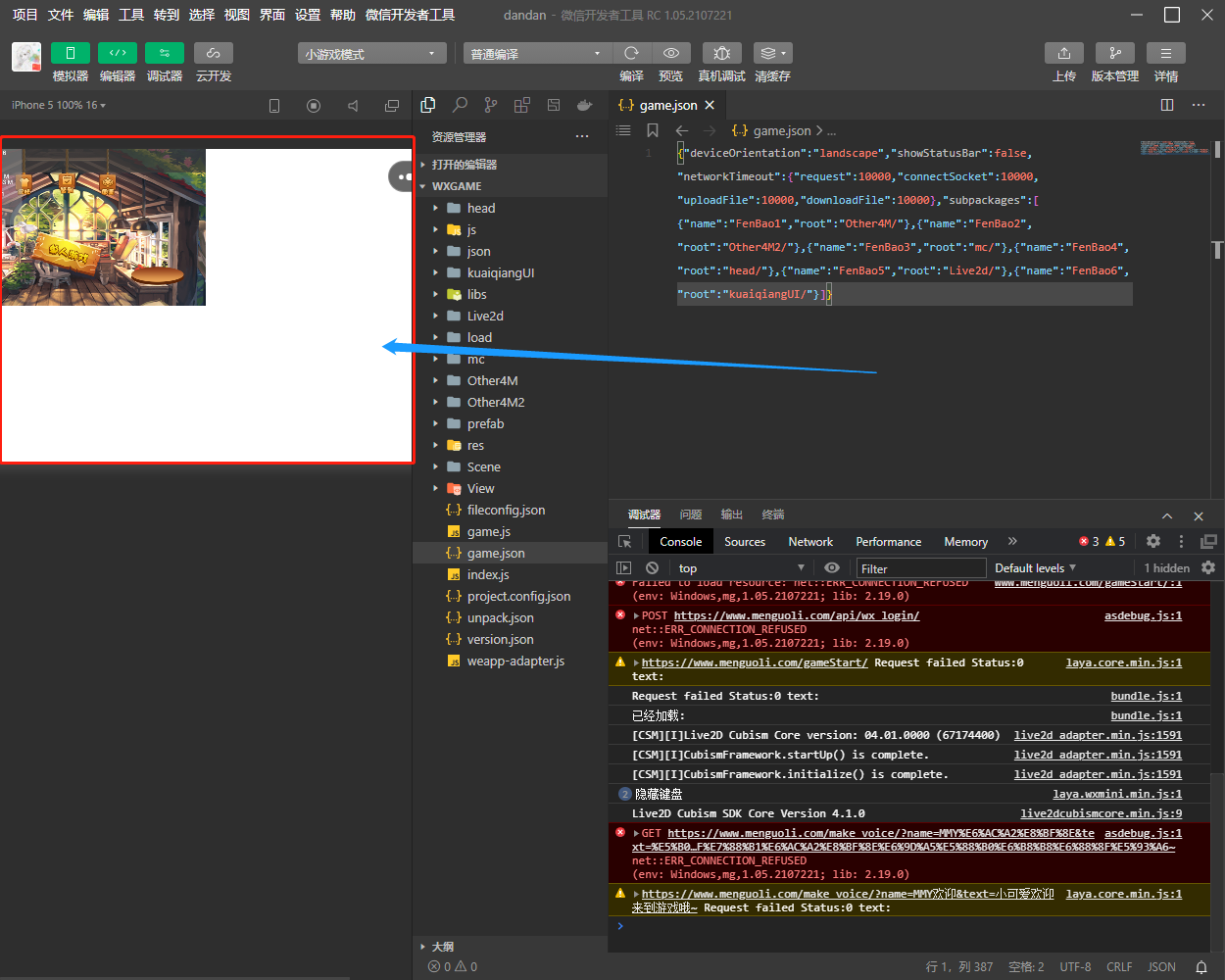Open the 详情 details panel

coord(1166,53)
